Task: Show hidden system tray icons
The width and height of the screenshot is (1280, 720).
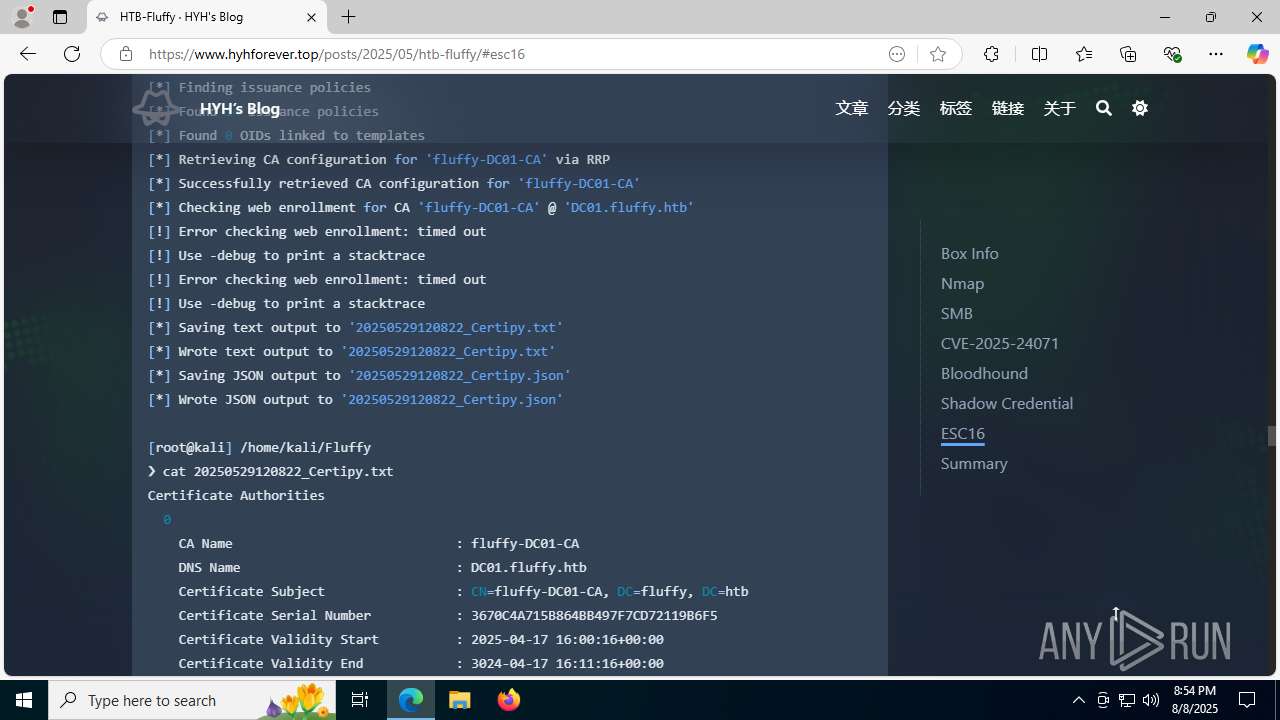Action: coord(1078,700)
